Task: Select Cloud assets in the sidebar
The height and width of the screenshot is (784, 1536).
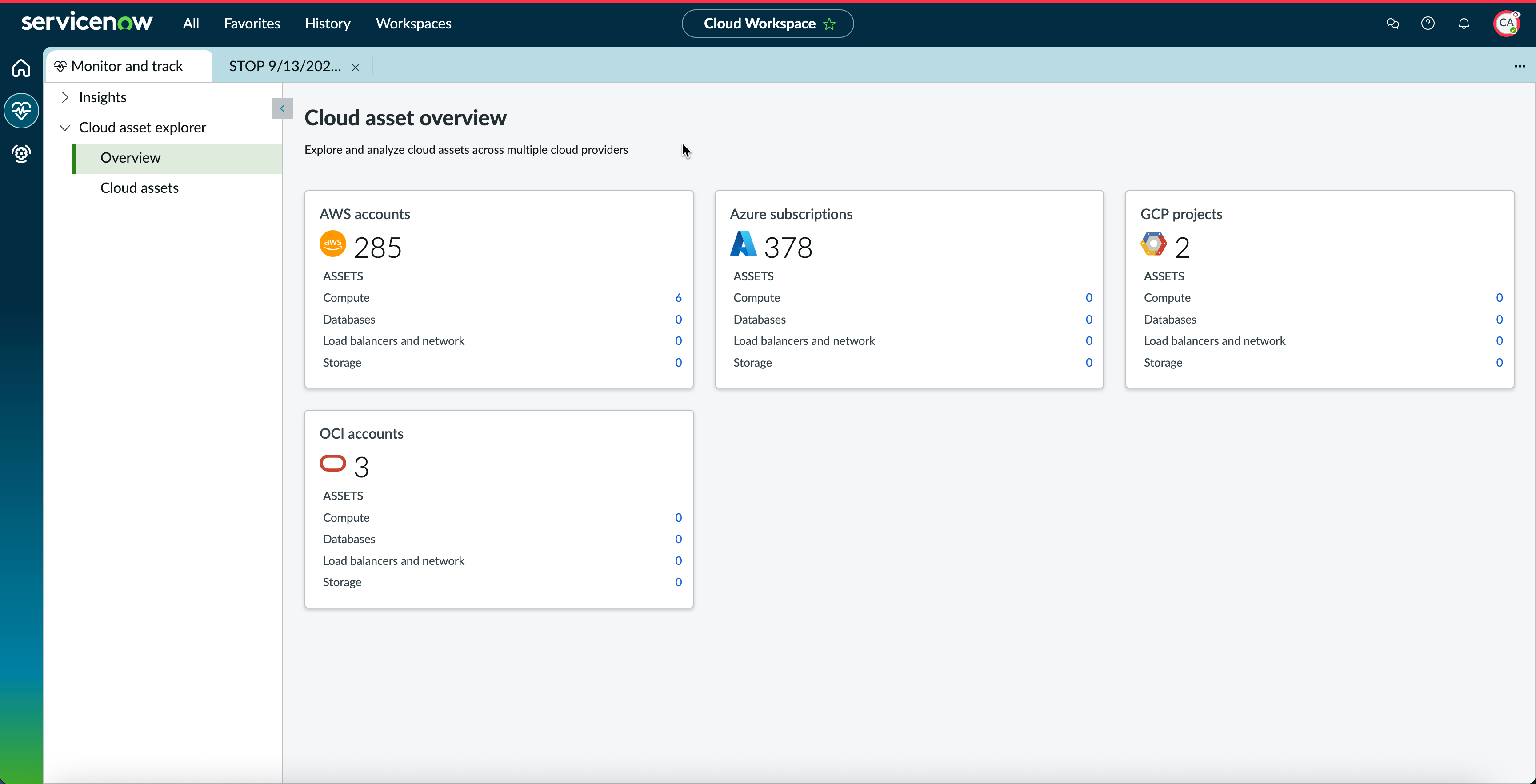Action: pyautogui.click(x=140, y=188)
